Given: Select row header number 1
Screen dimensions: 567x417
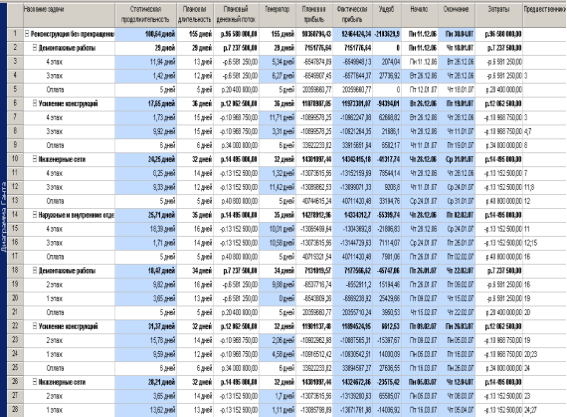Looking at the screenshot, I should 15,34.
